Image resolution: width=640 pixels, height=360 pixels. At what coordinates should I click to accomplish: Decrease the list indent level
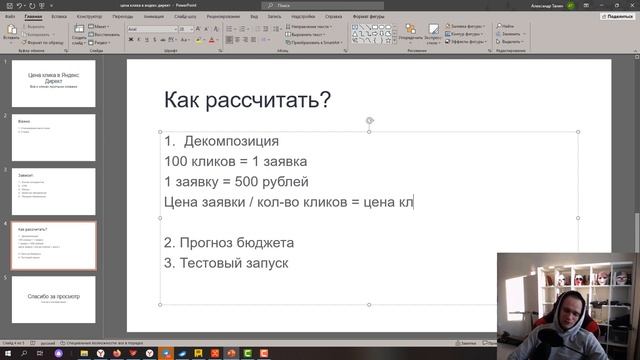point(258,29)
